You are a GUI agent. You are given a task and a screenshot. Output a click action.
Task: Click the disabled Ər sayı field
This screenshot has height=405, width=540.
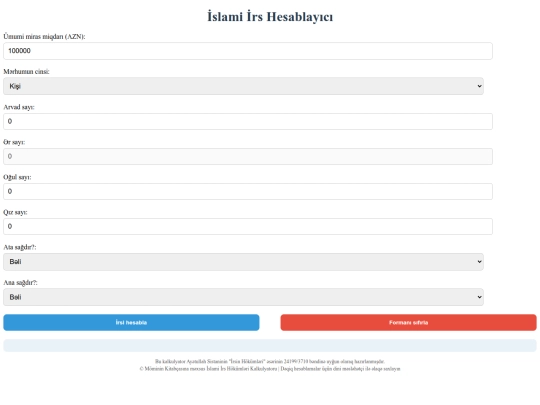(248, 156)
